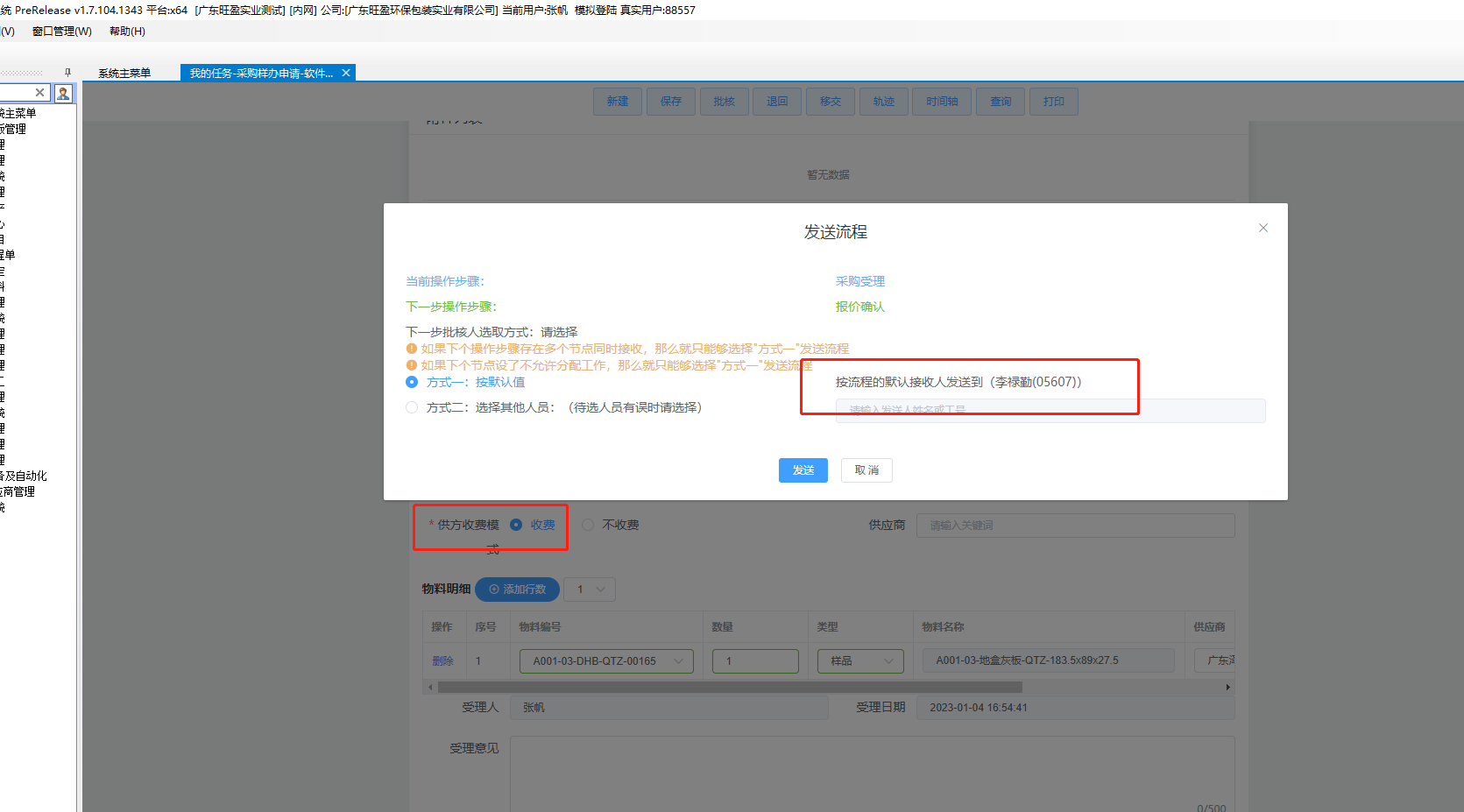Click the 打印 toolbar button
1464x812 pixels.
(x=1054, y=102)
